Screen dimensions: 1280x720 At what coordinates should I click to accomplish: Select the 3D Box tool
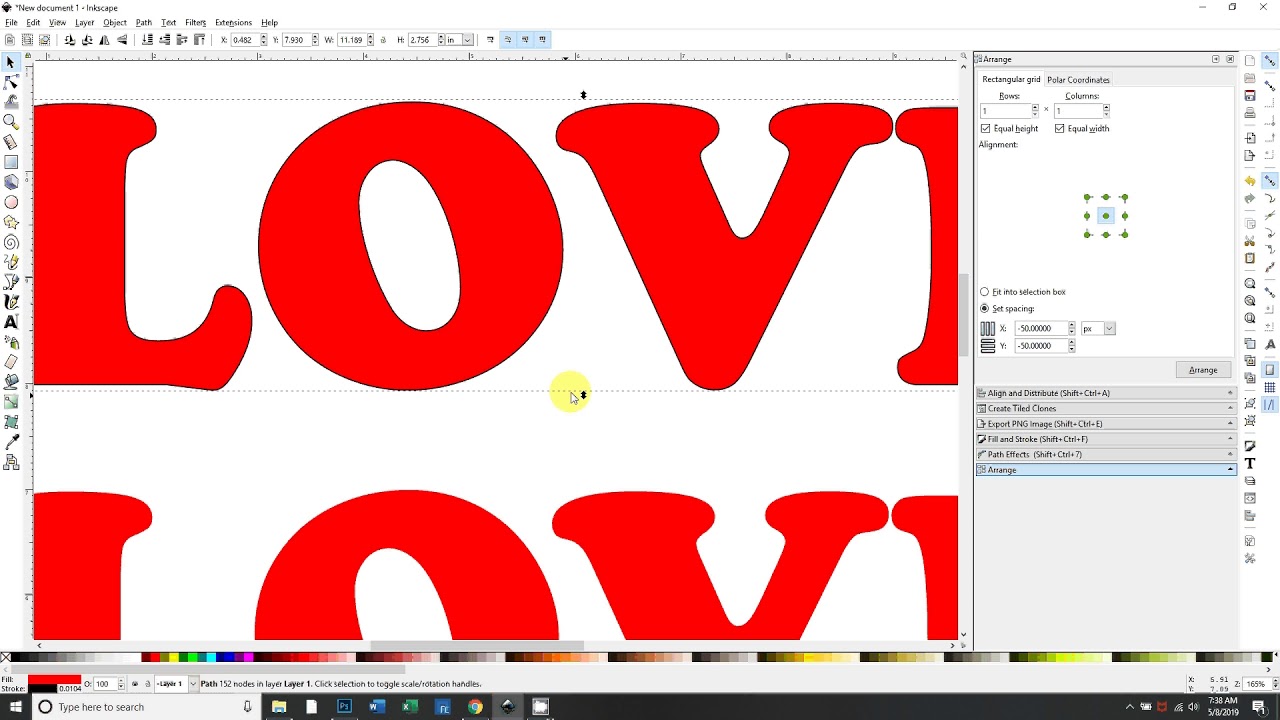(x=11, y=182)
